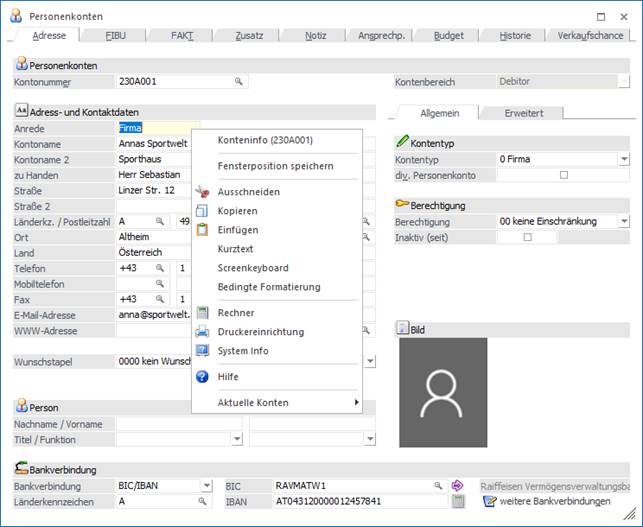Expand the Kontentyp dropdown
The image size is (643, 527).
coord(623,159)
